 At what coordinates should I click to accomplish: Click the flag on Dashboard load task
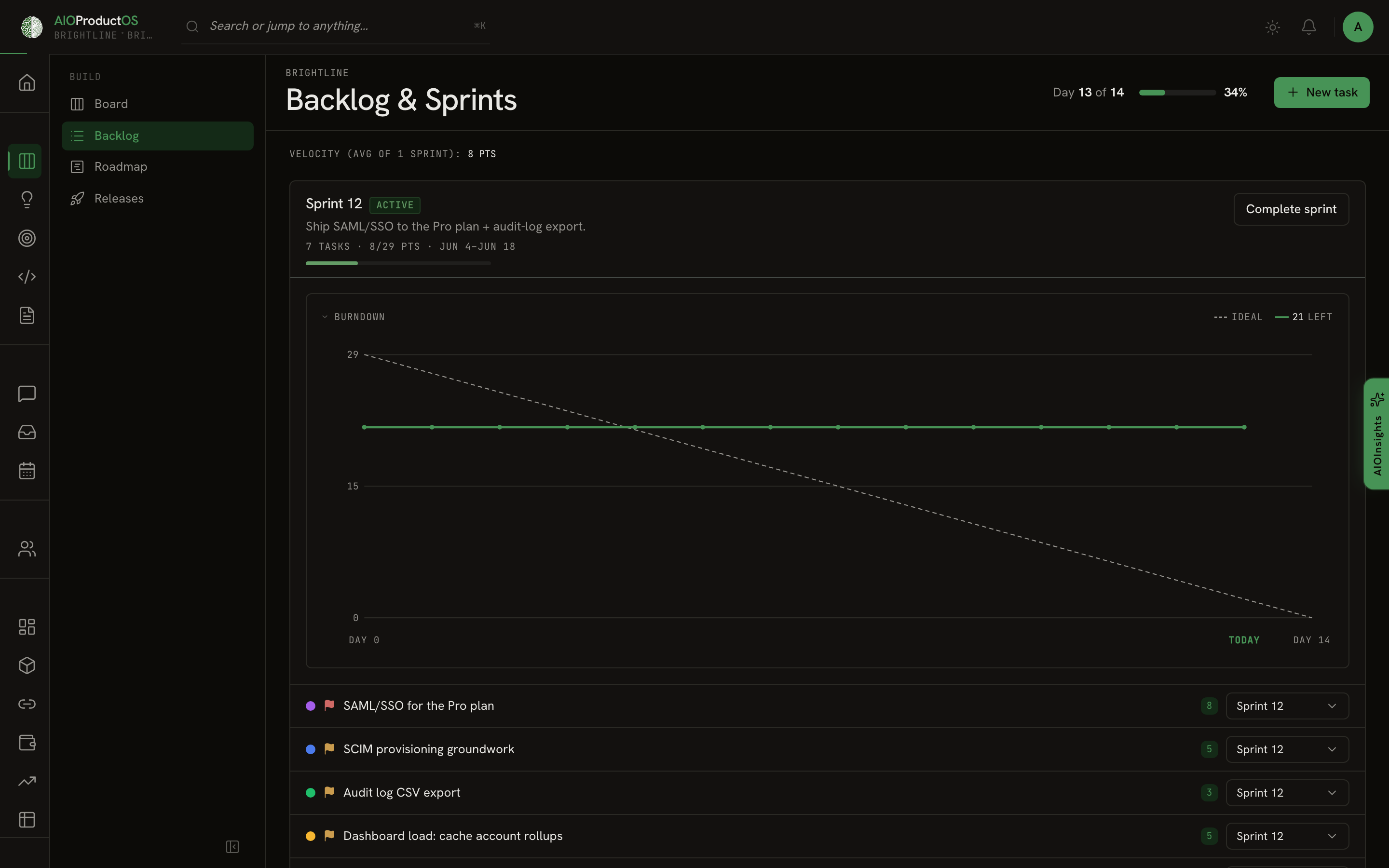pos(329,835)
